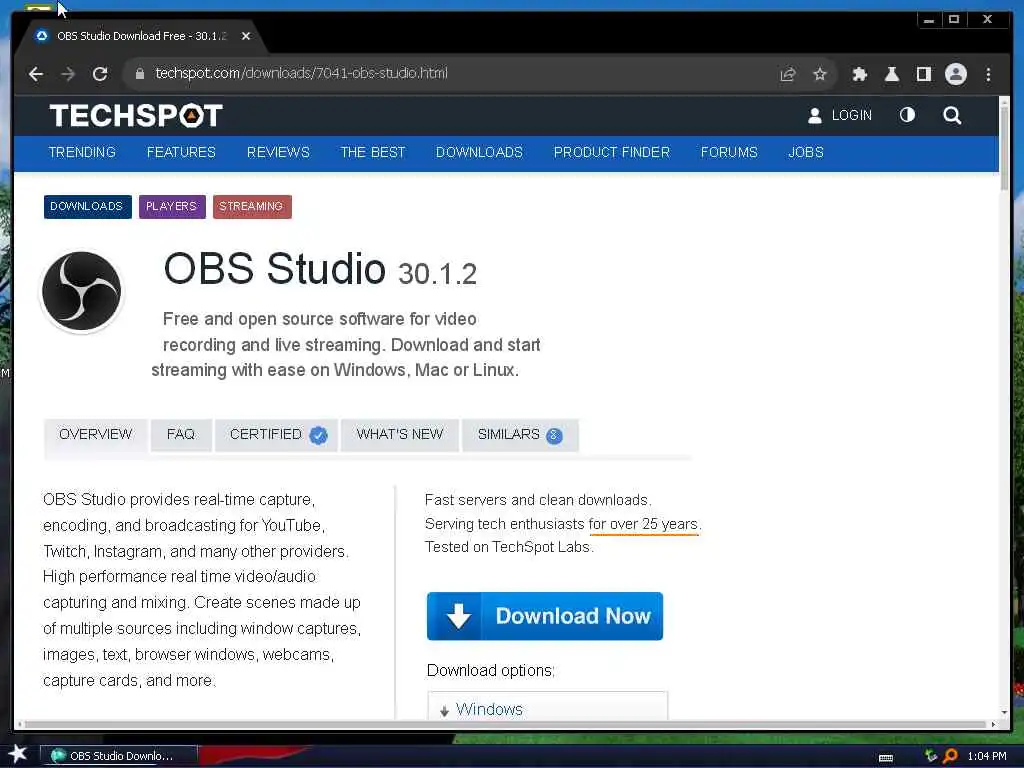Click the TechSpot logo
The height and width of the screenshot is (768, 1024).
[136, 116]
